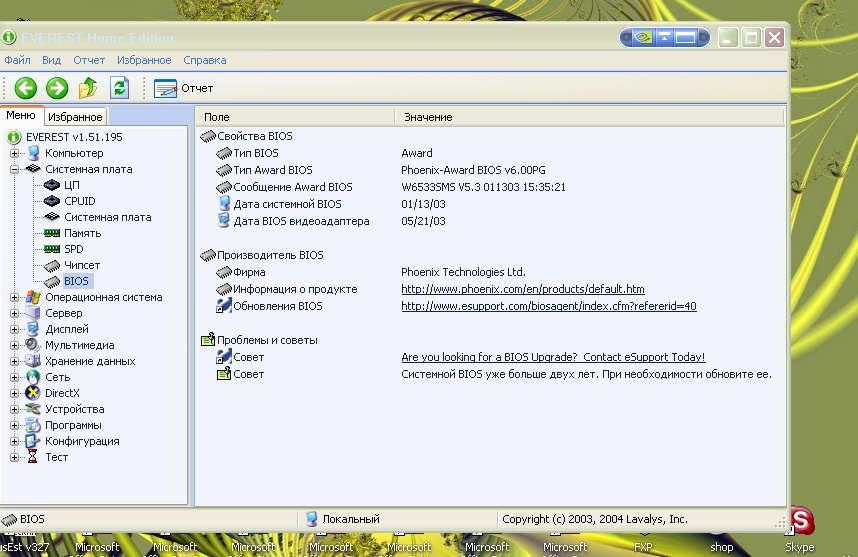Select the Системная плата child item icon
This screenshot has width=858, height=557.
(x=52, y=217)
